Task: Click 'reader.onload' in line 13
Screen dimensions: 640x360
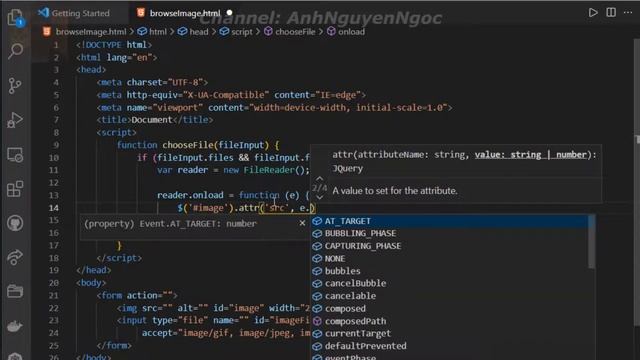Action: click(x=190, y=195)
